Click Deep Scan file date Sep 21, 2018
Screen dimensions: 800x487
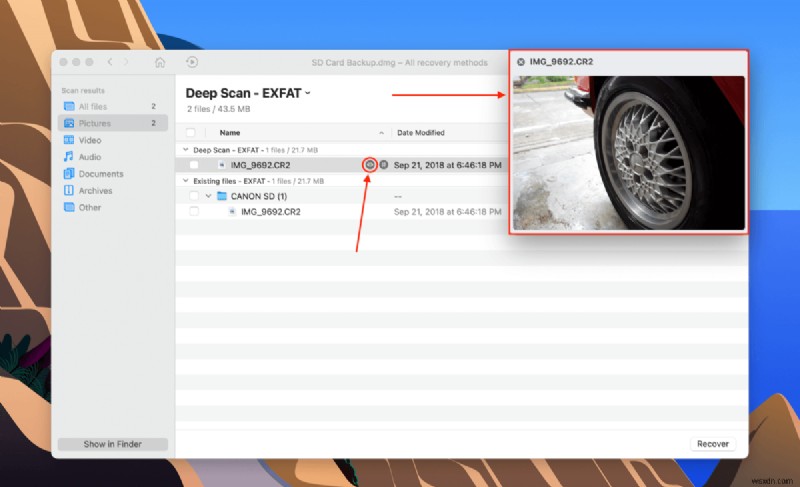point(447,165)
